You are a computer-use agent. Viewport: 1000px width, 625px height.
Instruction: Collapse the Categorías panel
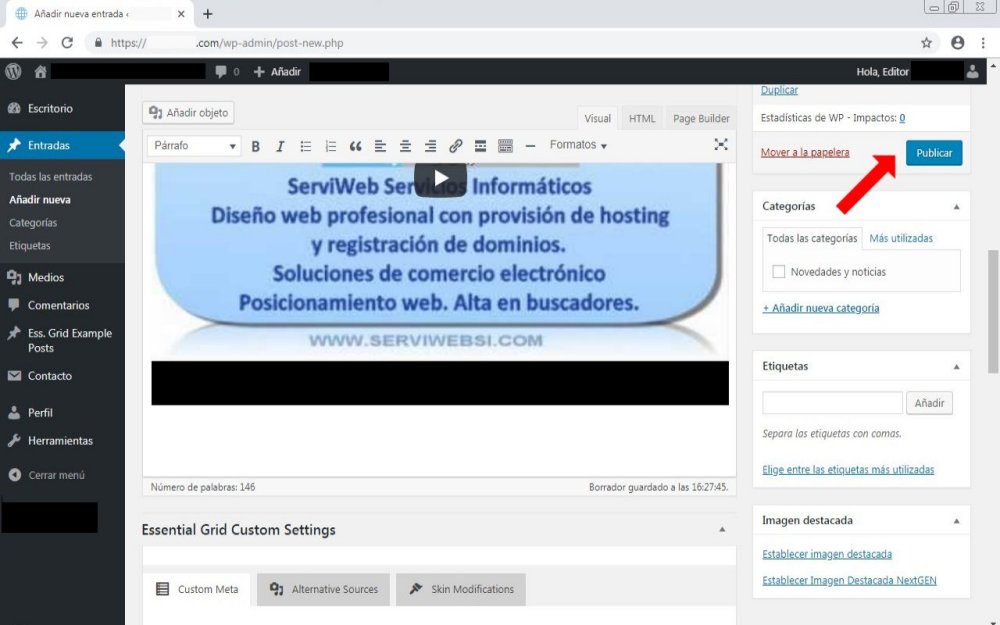[956, 207]
